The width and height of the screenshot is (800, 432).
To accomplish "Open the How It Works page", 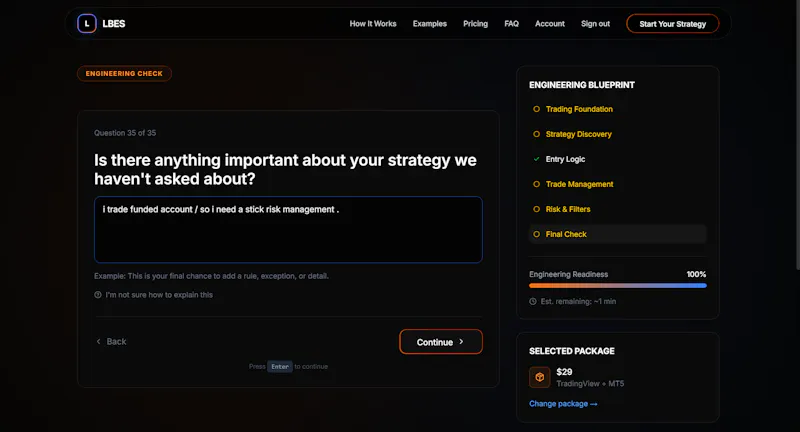I will [x=373, y=24].
